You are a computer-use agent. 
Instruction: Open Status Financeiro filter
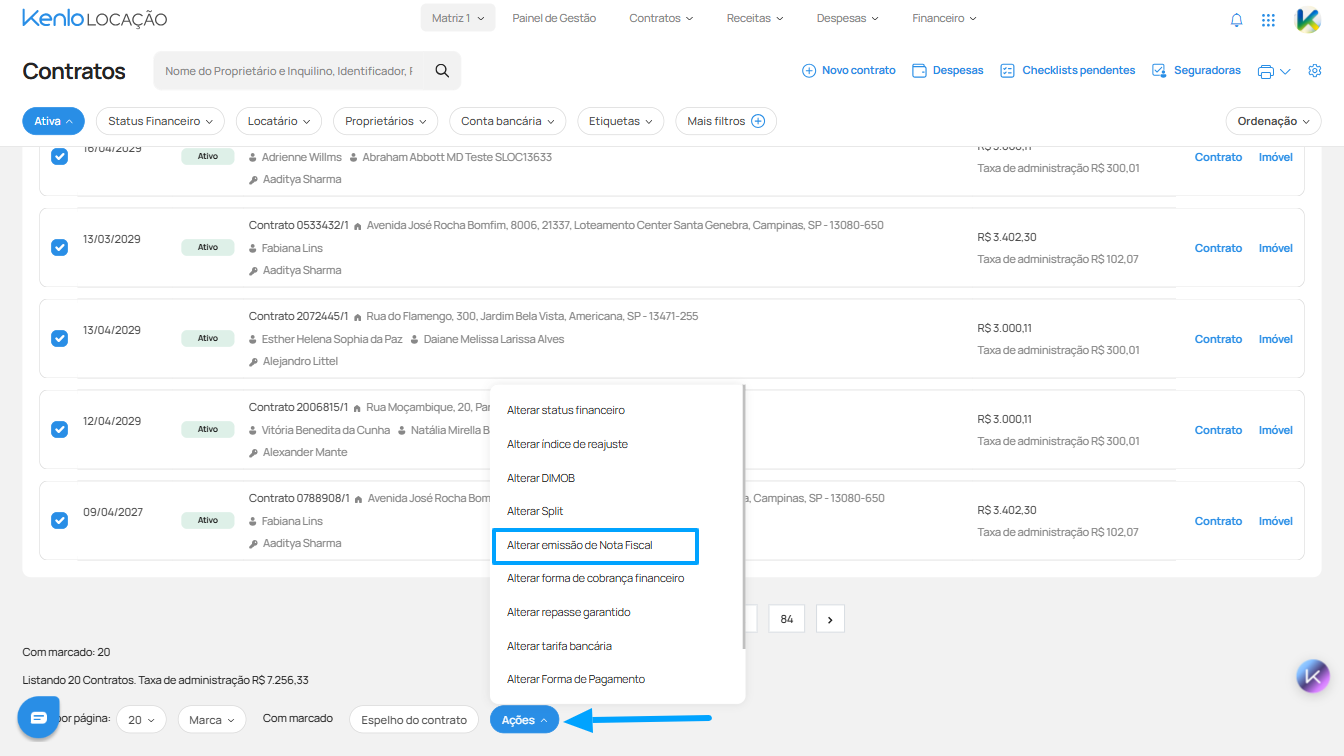pos(160,121)
